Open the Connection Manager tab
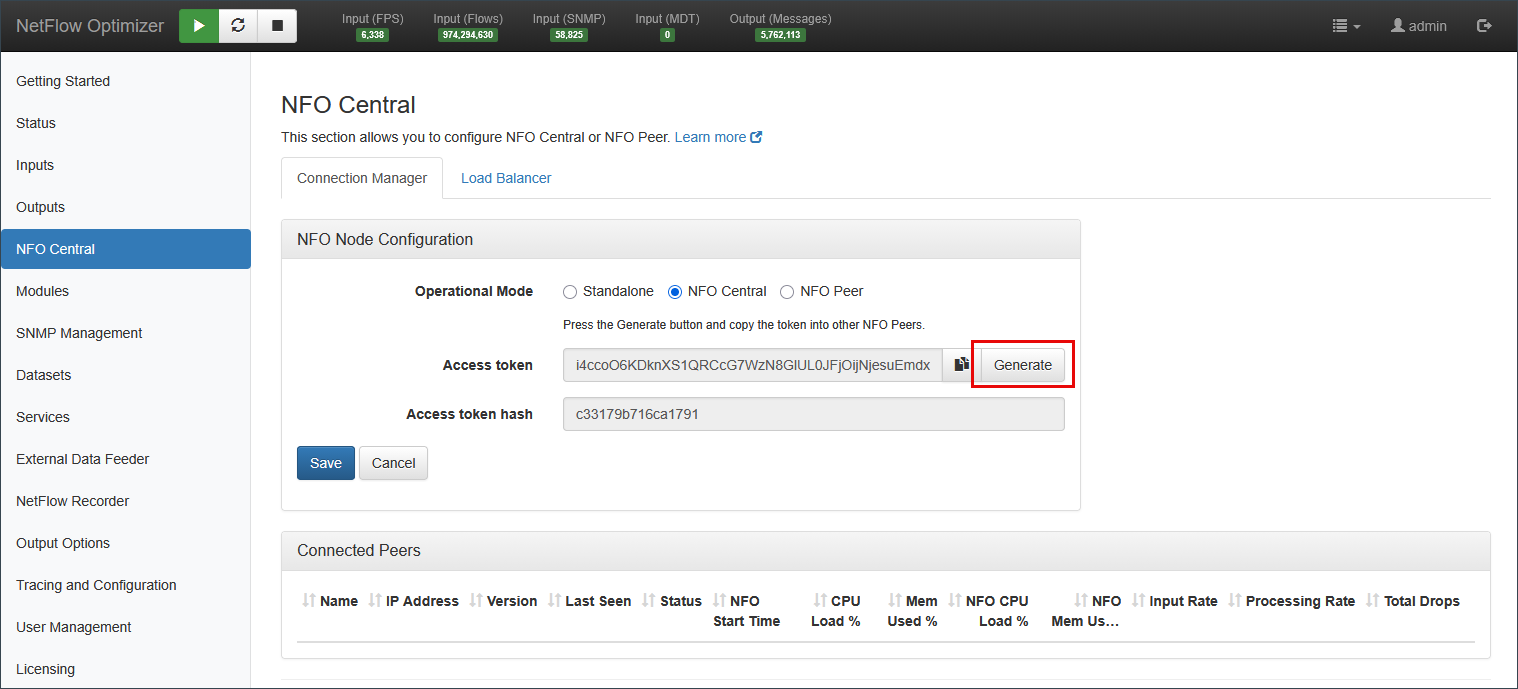This screenshot has width=1518, height=689. (362, 178)
